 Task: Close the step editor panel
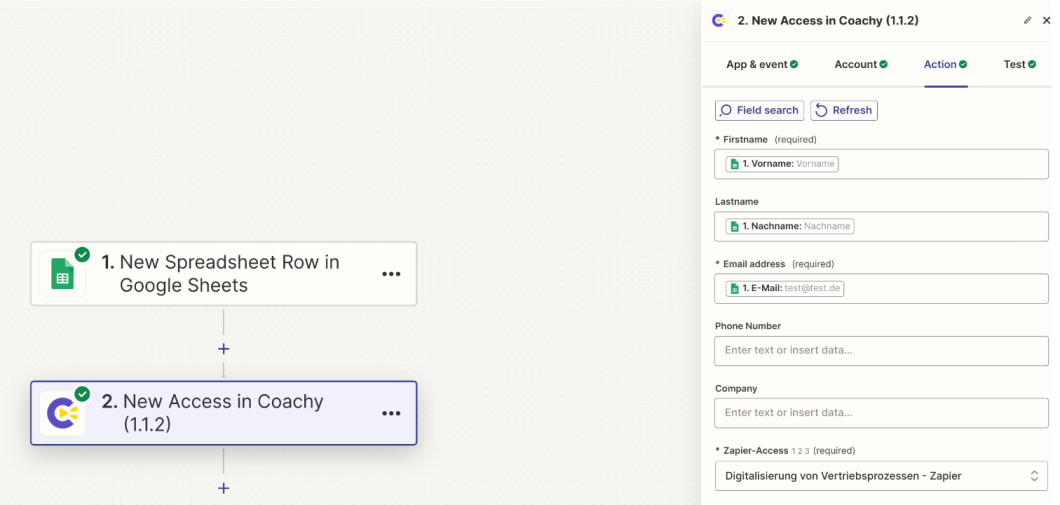[1046, 20]
